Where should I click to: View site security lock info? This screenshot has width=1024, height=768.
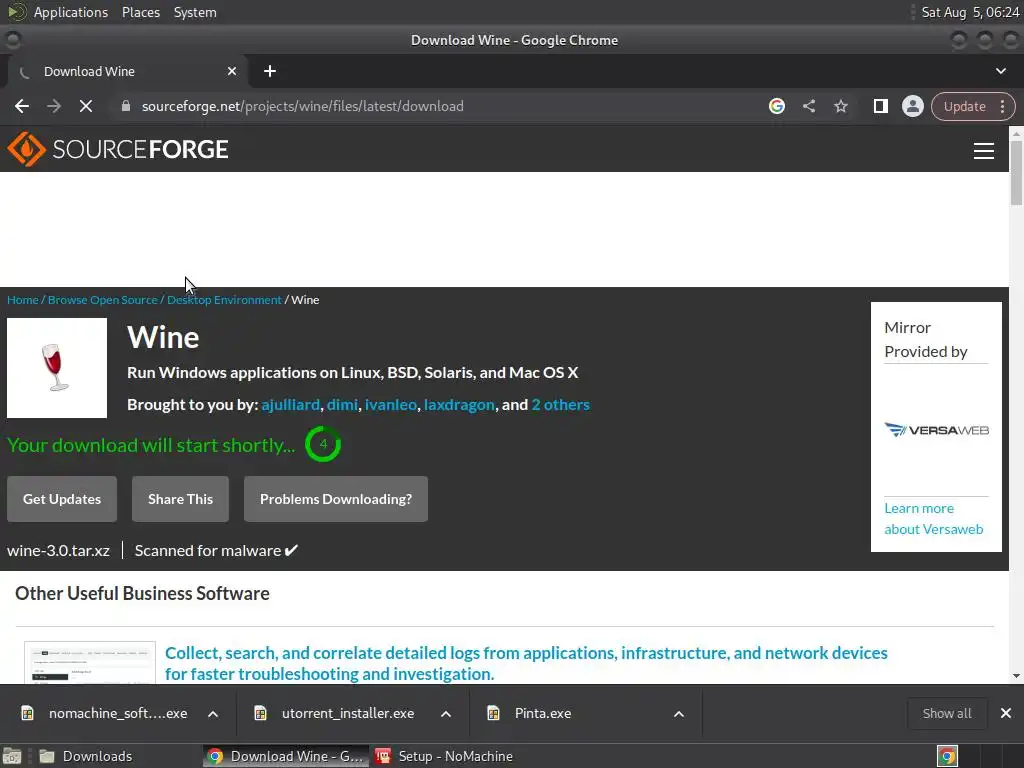point(126,106)
